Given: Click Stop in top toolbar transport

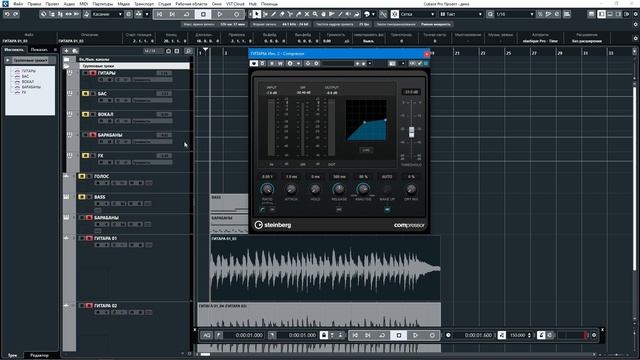Looking at the screenshot, I should click(203, 14).
